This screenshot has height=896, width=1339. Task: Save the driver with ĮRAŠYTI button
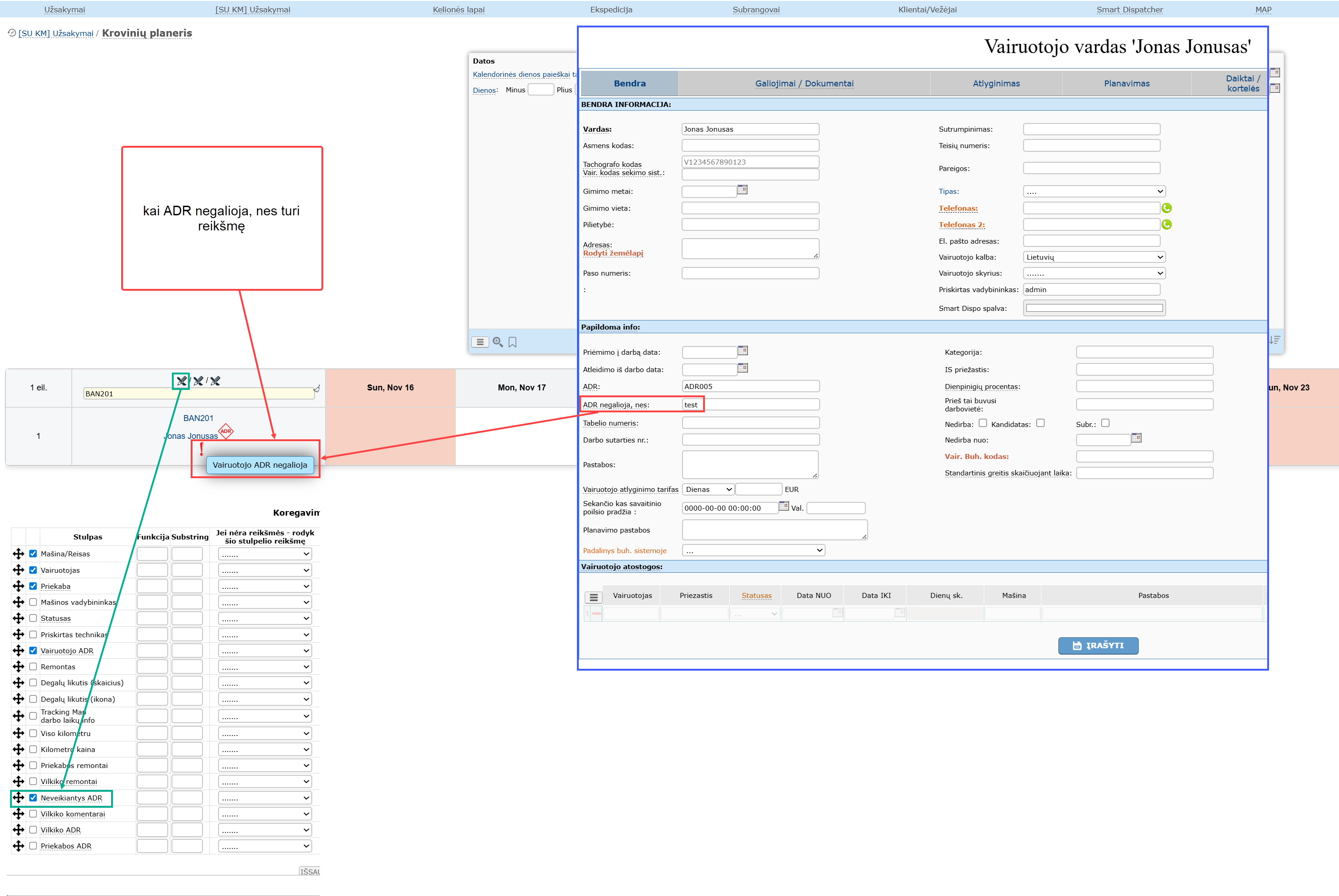1098,645
